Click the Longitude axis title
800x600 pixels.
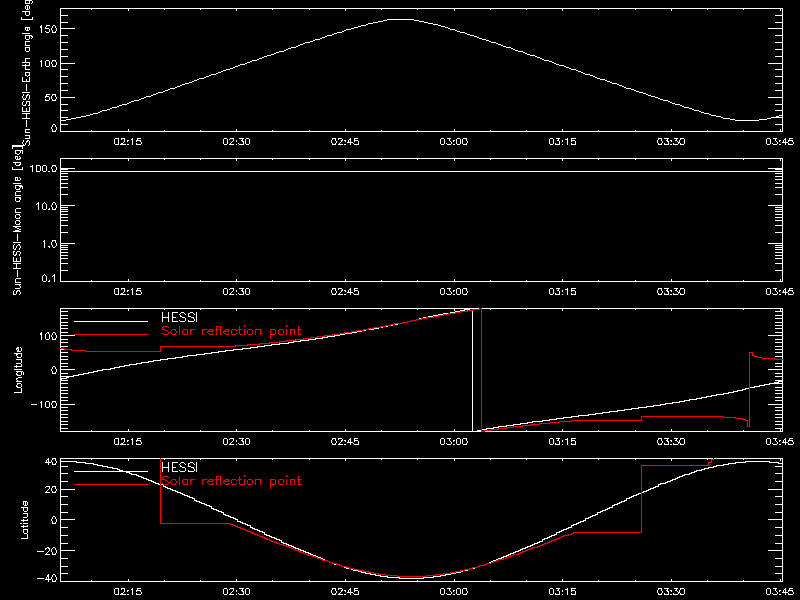[x=18, y=370]
